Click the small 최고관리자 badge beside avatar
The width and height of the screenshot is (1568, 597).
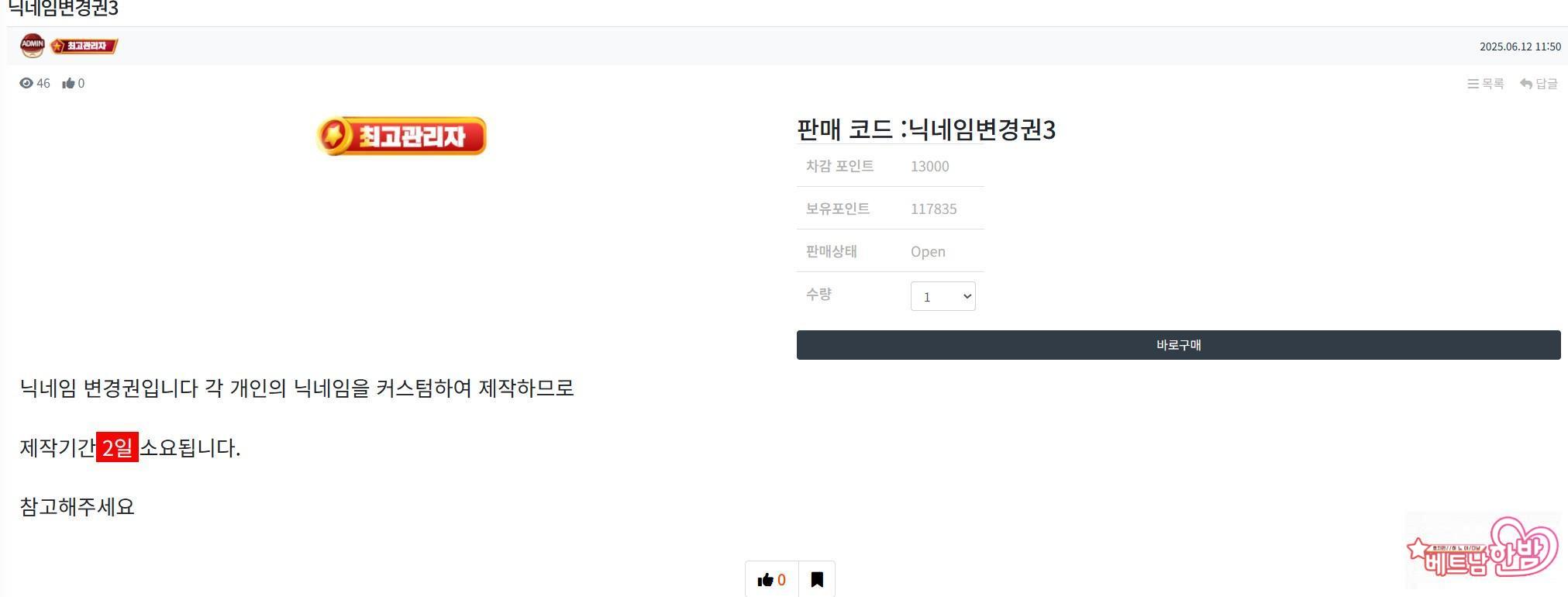pos(84,47)
